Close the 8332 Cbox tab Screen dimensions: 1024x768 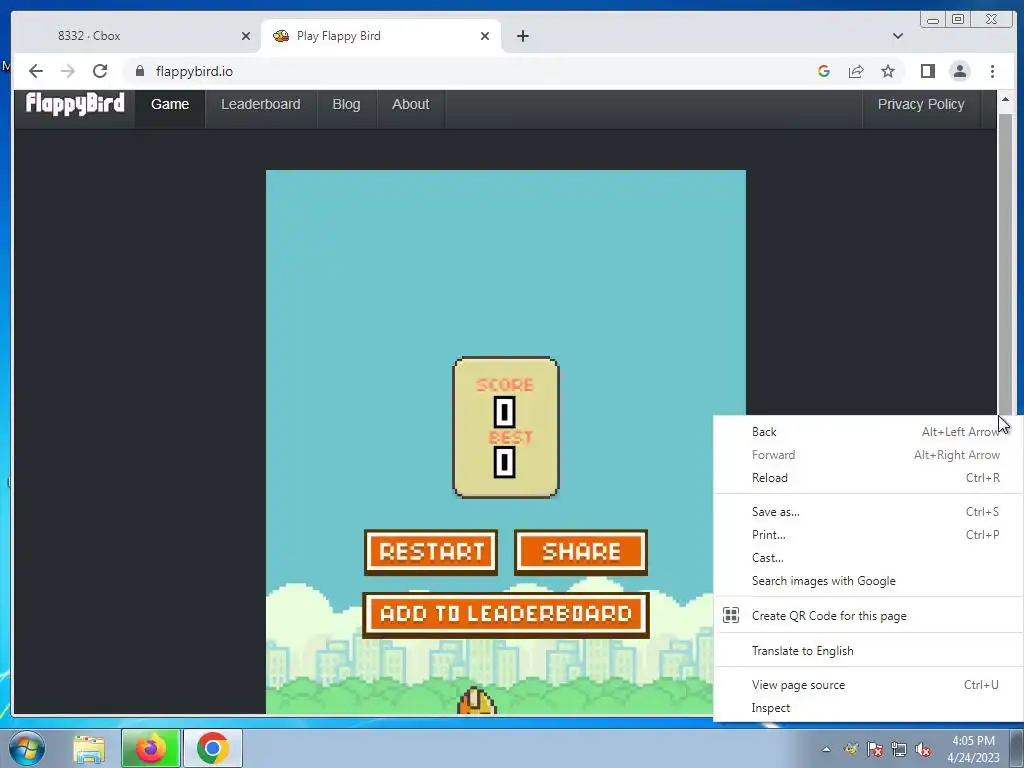(246, 36)
